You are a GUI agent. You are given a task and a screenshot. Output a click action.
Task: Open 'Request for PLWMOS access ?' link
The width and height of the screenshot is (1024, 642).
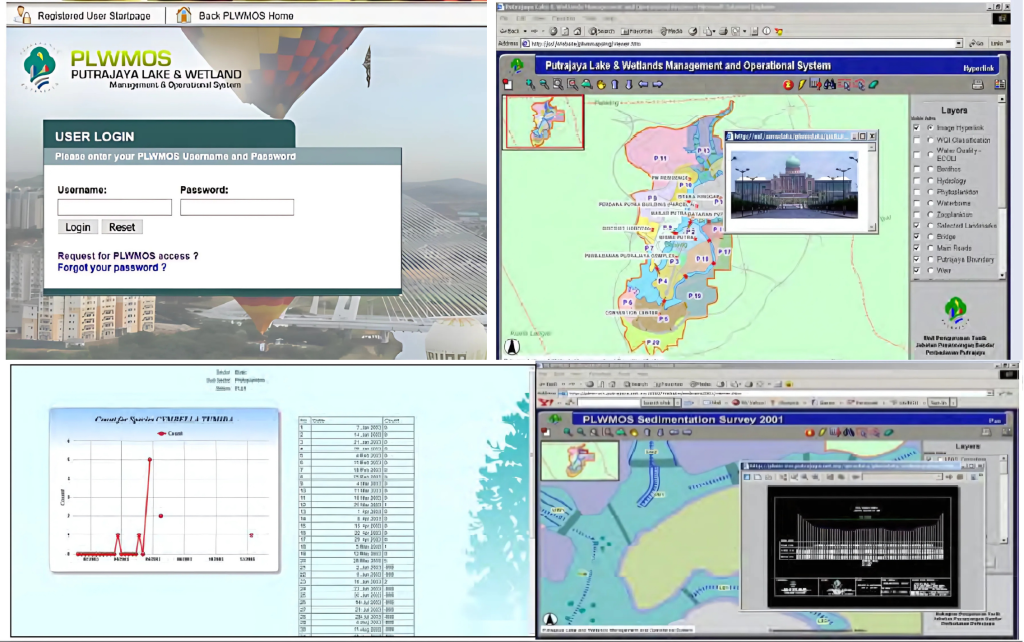[127, 256]
